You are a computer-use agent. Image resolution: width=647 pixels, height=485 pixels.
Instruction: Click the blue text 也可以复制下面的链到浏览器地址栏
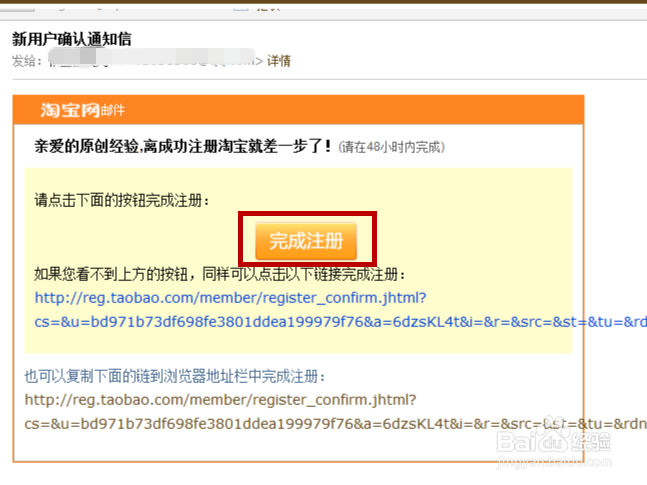click(x=175, y=376)
